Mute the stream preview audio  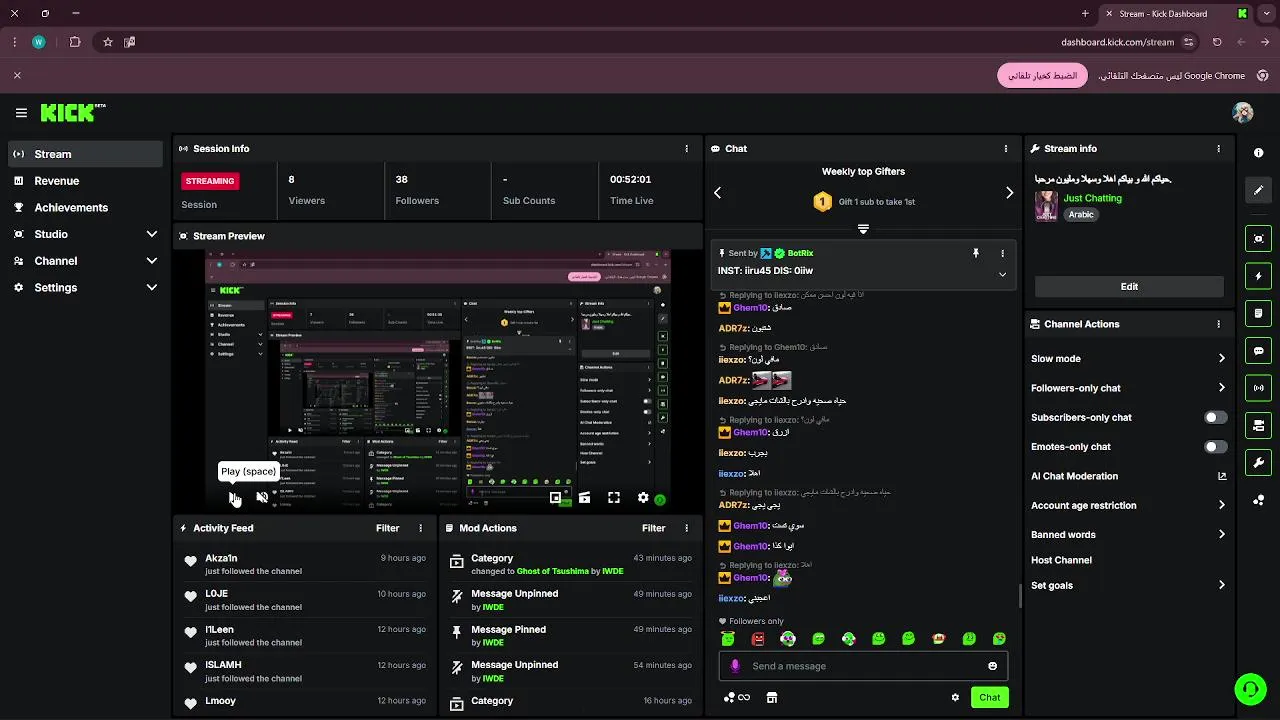tap(262, 497)
